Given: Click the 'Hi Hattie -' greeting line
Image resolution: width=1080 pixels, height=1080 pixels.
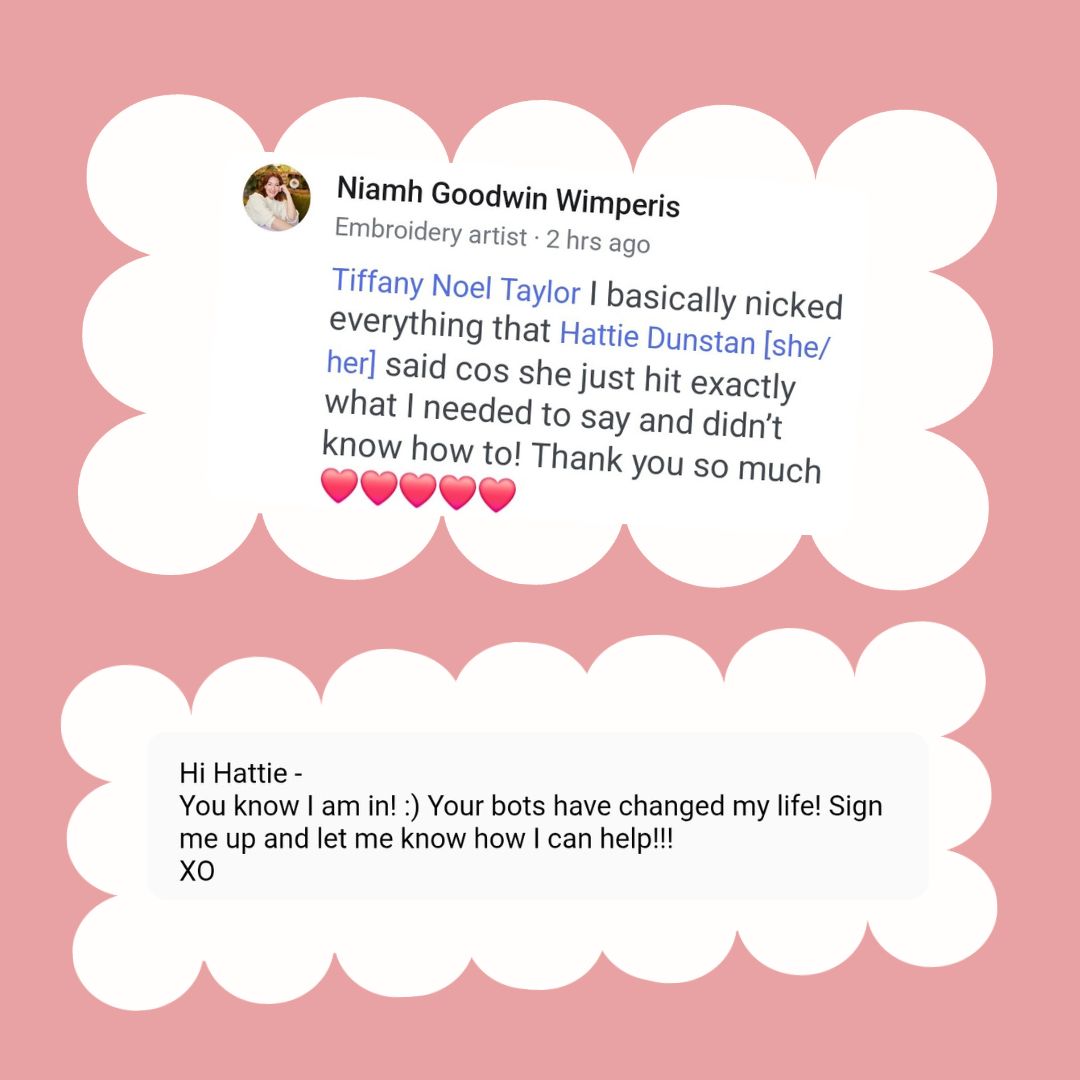Looking at the screenshot, I should 240,773.
